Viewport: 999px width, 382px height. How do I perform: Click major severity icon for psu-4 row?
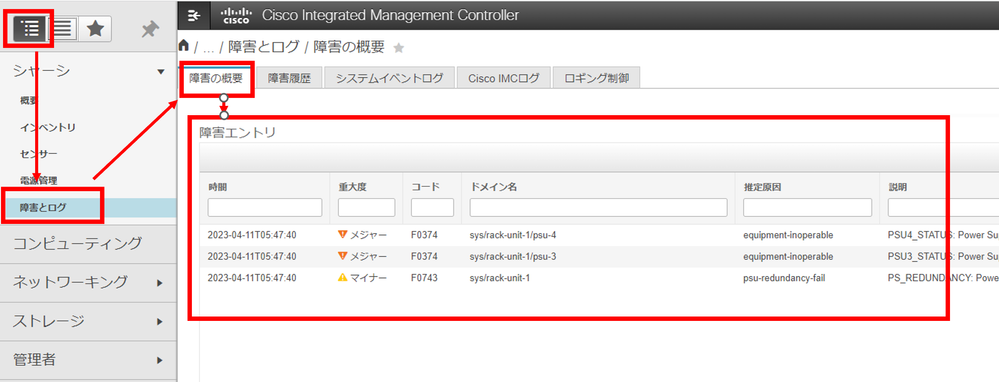(x=343, y=235)
